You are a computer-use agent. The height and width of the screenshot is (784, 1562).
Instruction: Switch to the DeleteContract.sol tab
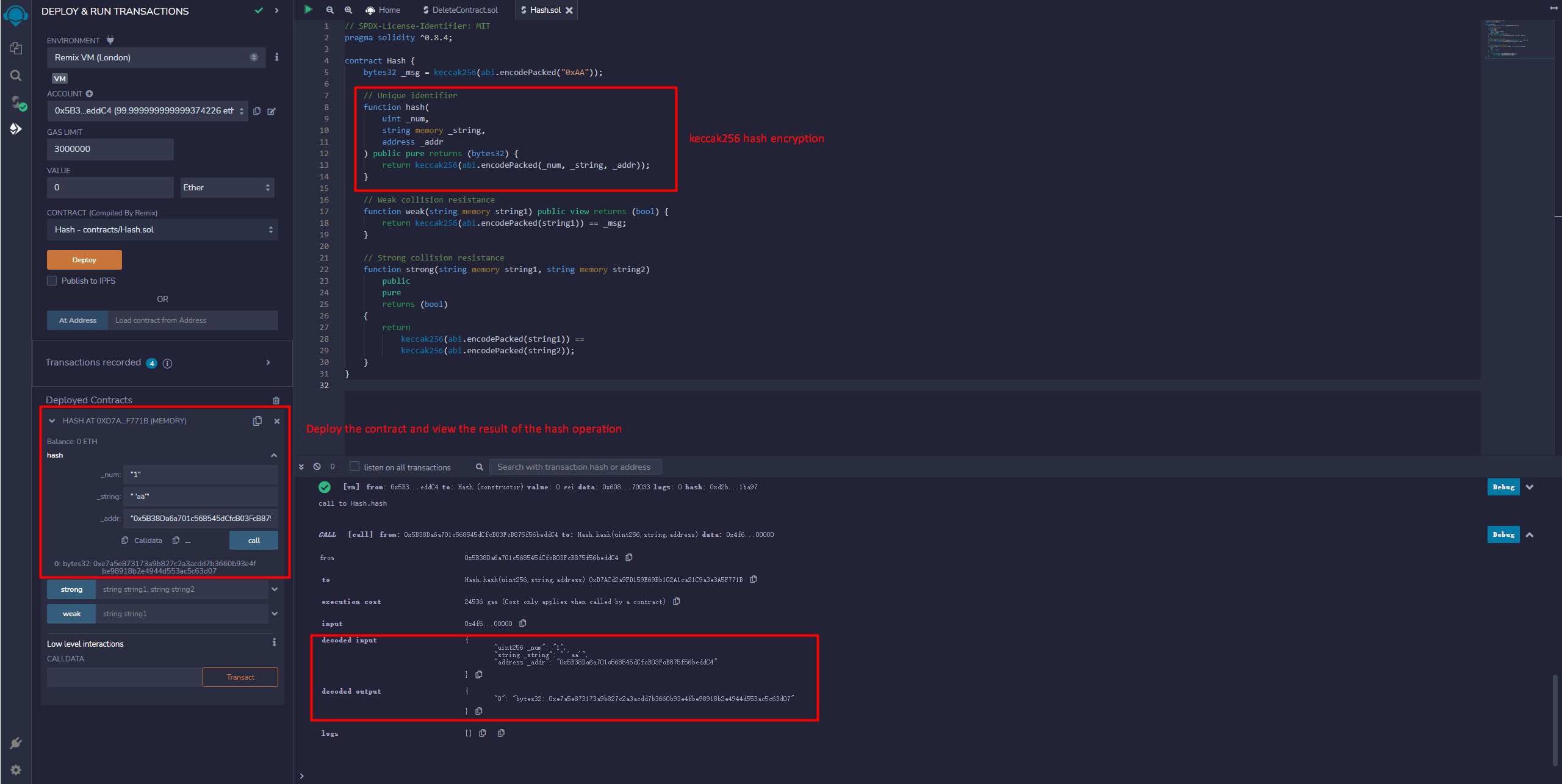[x=461, y=10]
